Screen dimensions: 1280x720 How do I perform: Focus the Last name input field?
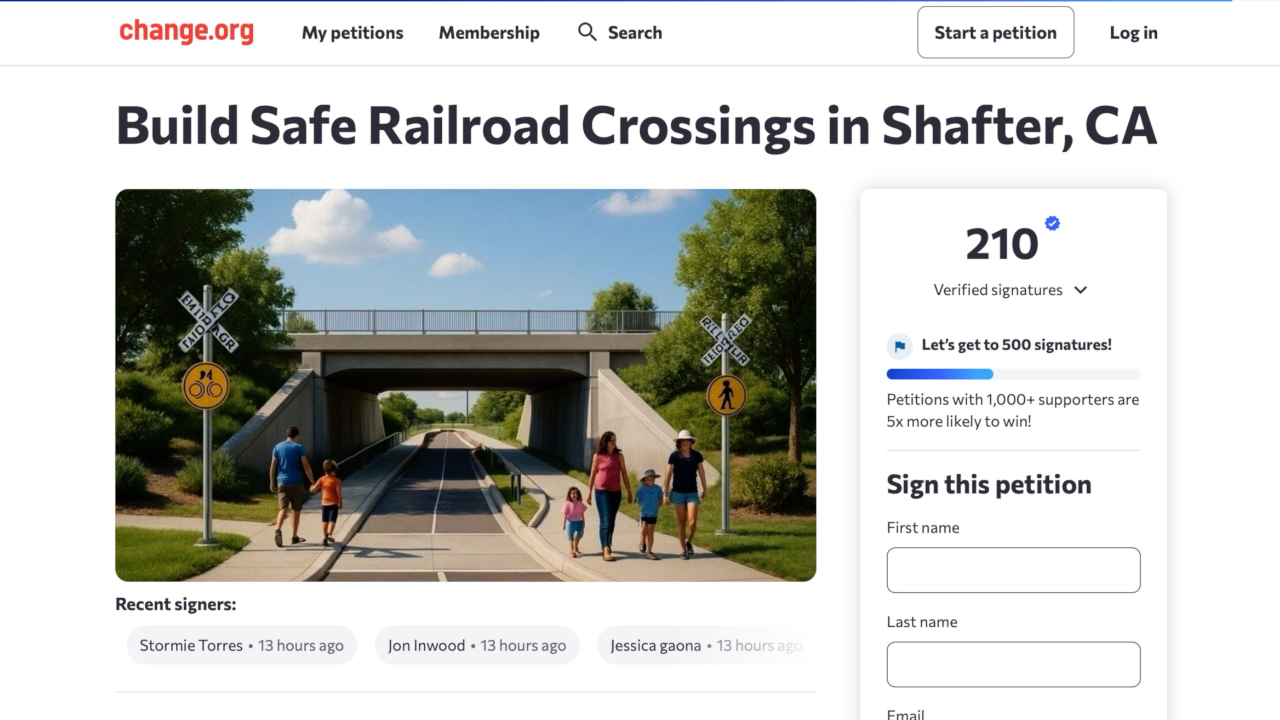coord(1013,664)
